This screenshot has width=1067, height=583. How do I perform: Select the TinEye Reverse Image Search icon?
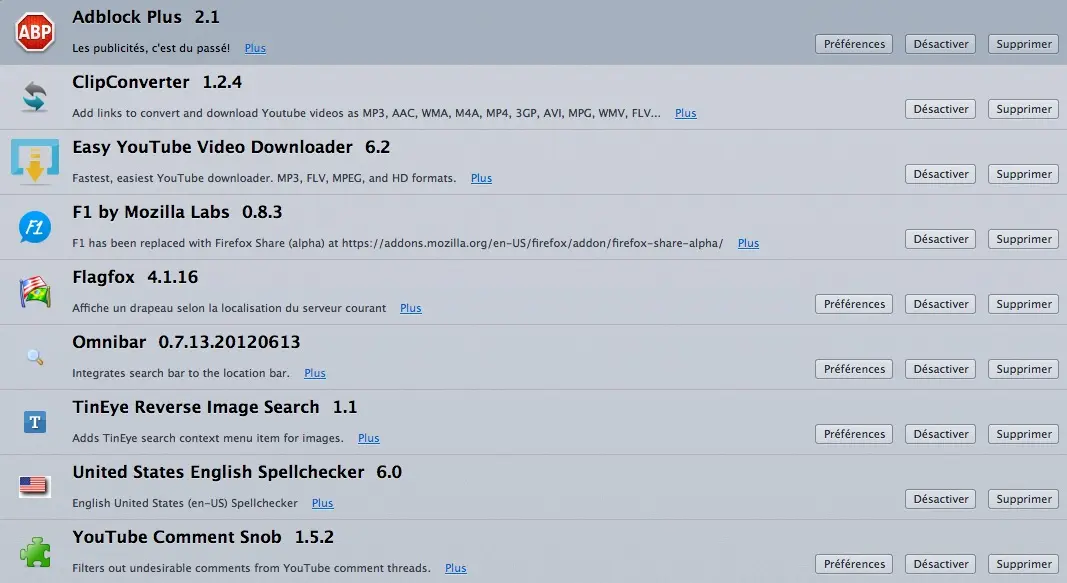35,421
